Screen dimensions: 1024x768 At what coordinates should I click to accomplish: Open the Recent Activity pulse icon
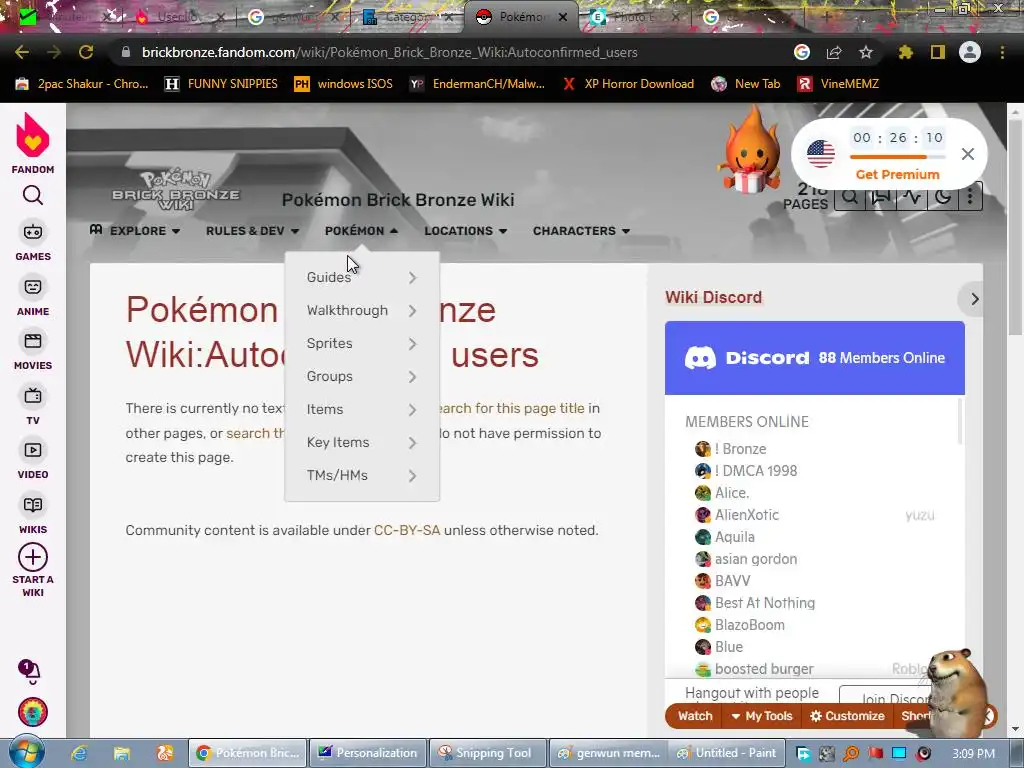pos(912,197)
